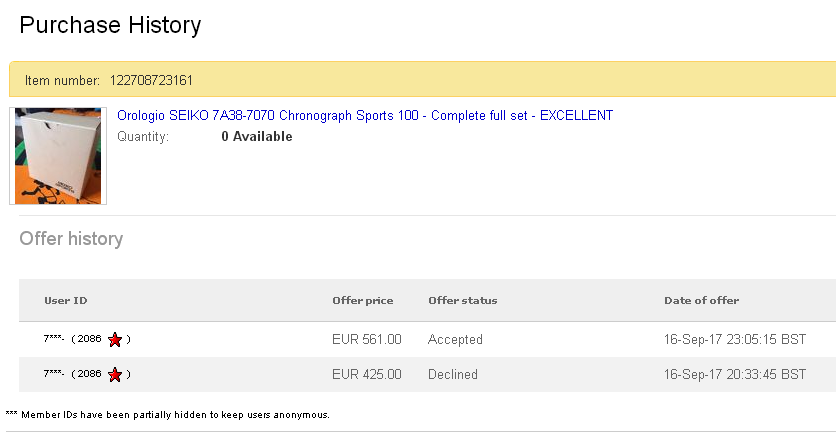Click the Date of offer column header

click(701, 300)
